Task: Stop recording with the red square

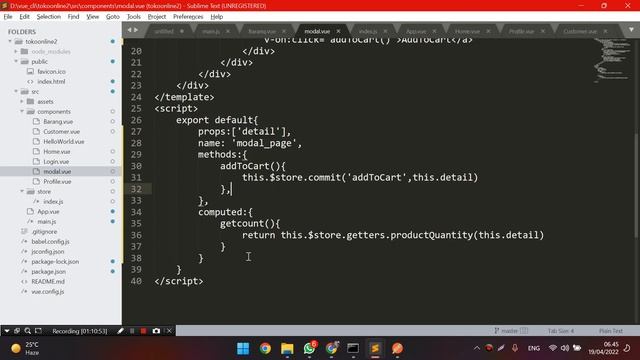Action: [143, 331]
